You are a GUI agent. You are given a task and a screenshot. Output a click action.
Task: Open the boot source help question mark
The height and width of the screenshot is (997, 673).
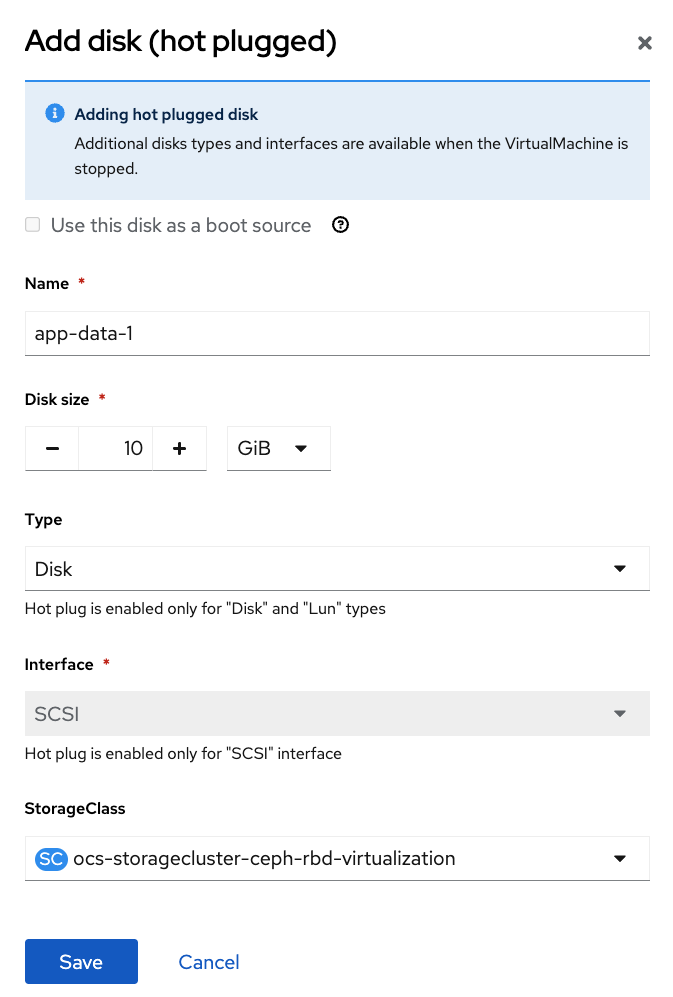tap(340, 225)
